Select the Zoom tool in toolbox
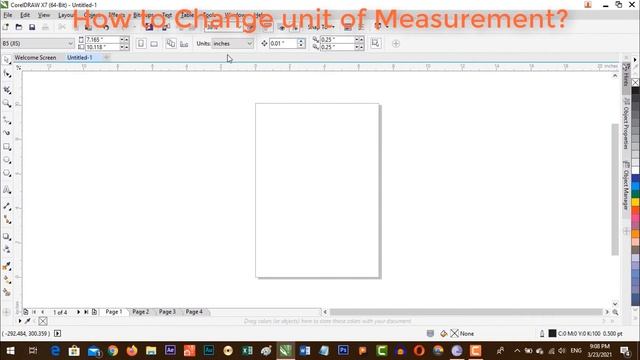The height and width of the screenshot is (360, 640). point(7,104)
